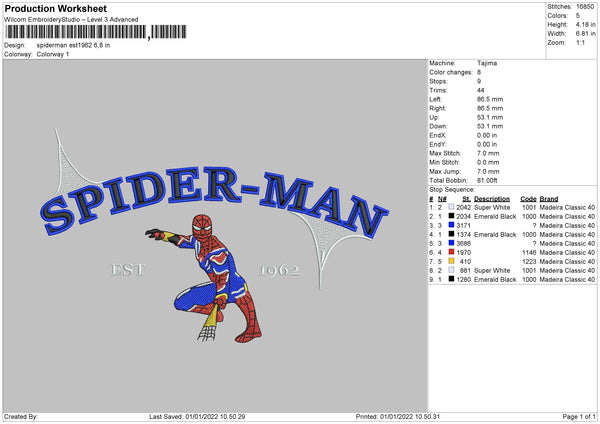
Task: Select the red swatch for stop 1970
Action: coord(451,252)
